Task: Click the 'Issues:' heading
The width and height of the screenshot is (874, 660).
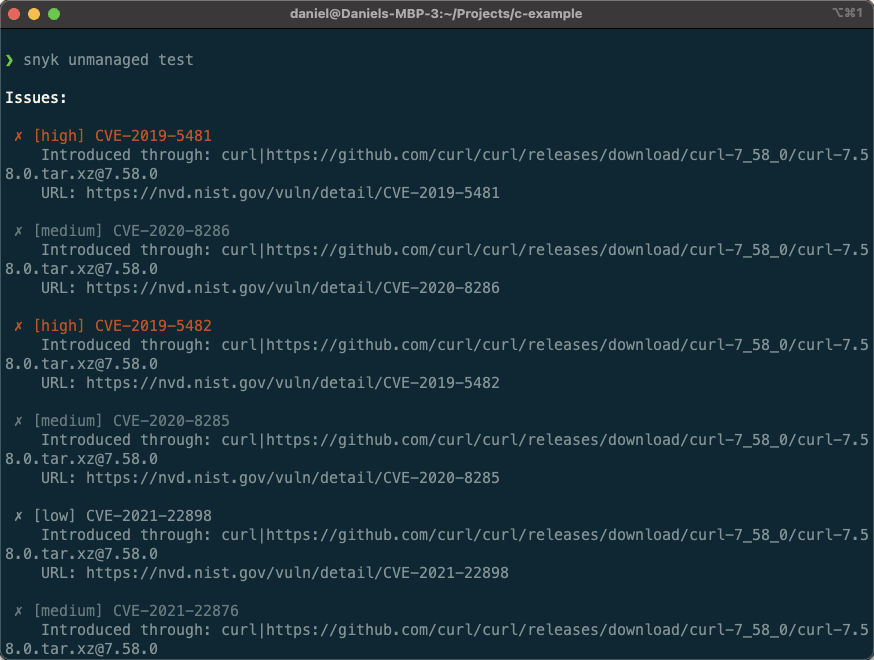Action: [x=36, y=98]
